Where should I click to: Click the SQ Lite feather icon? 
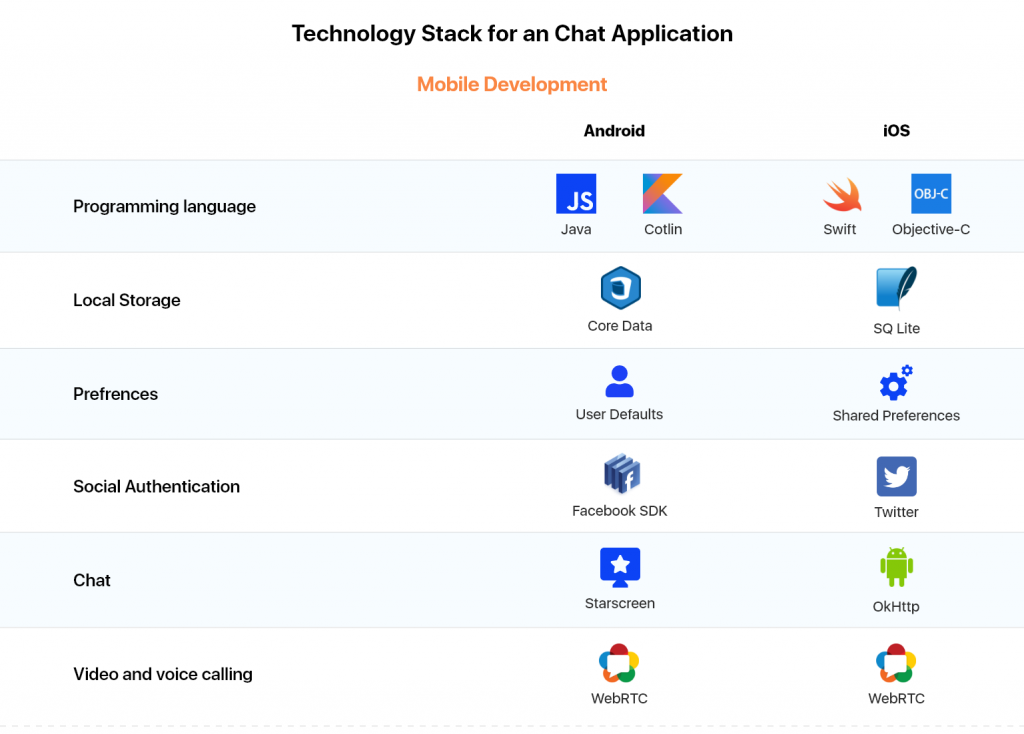pyautogui.click(x=896, y=288)
